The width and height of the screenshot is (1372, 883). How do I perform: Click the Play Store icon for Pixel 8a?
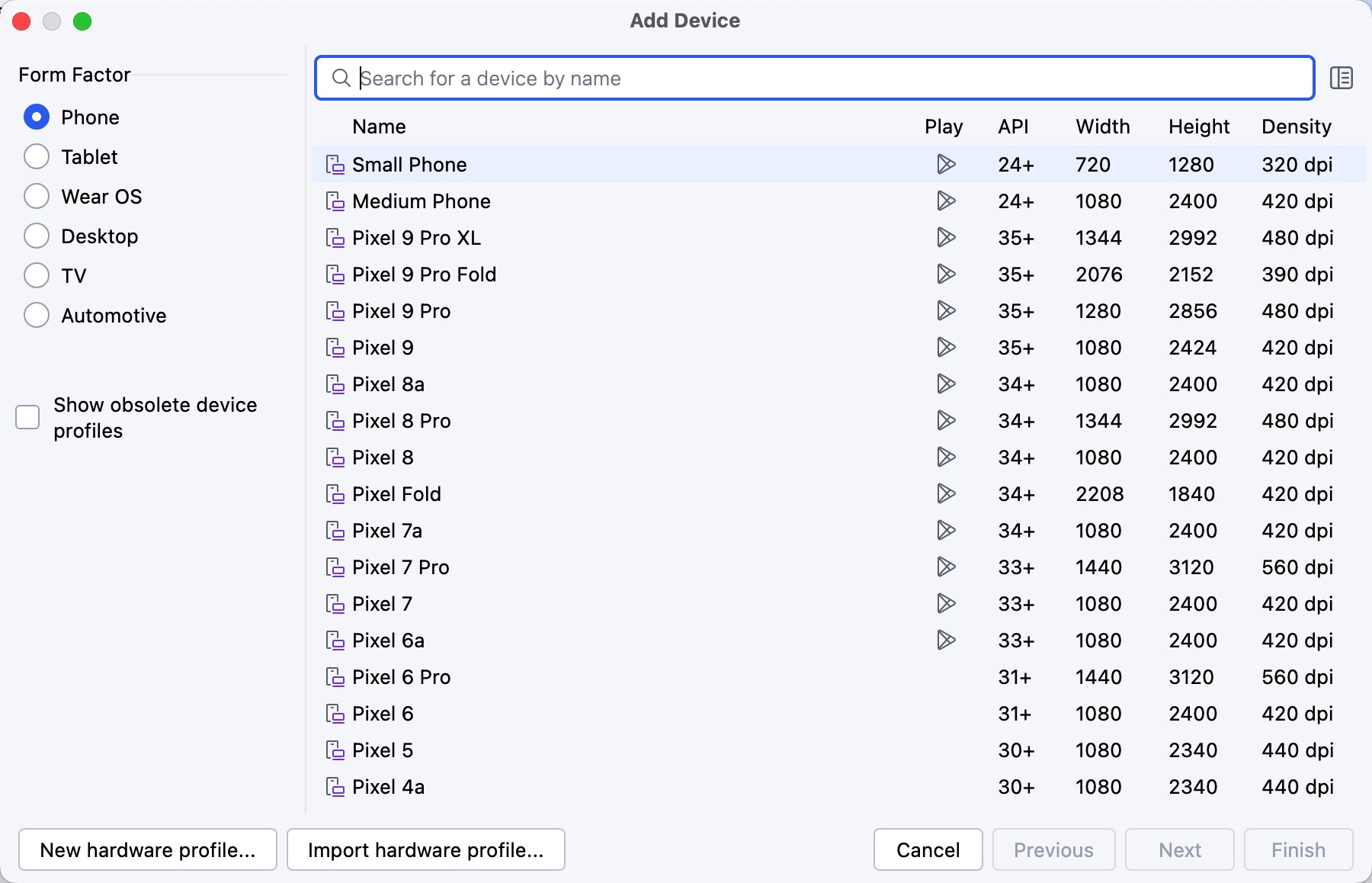(946, 384)
